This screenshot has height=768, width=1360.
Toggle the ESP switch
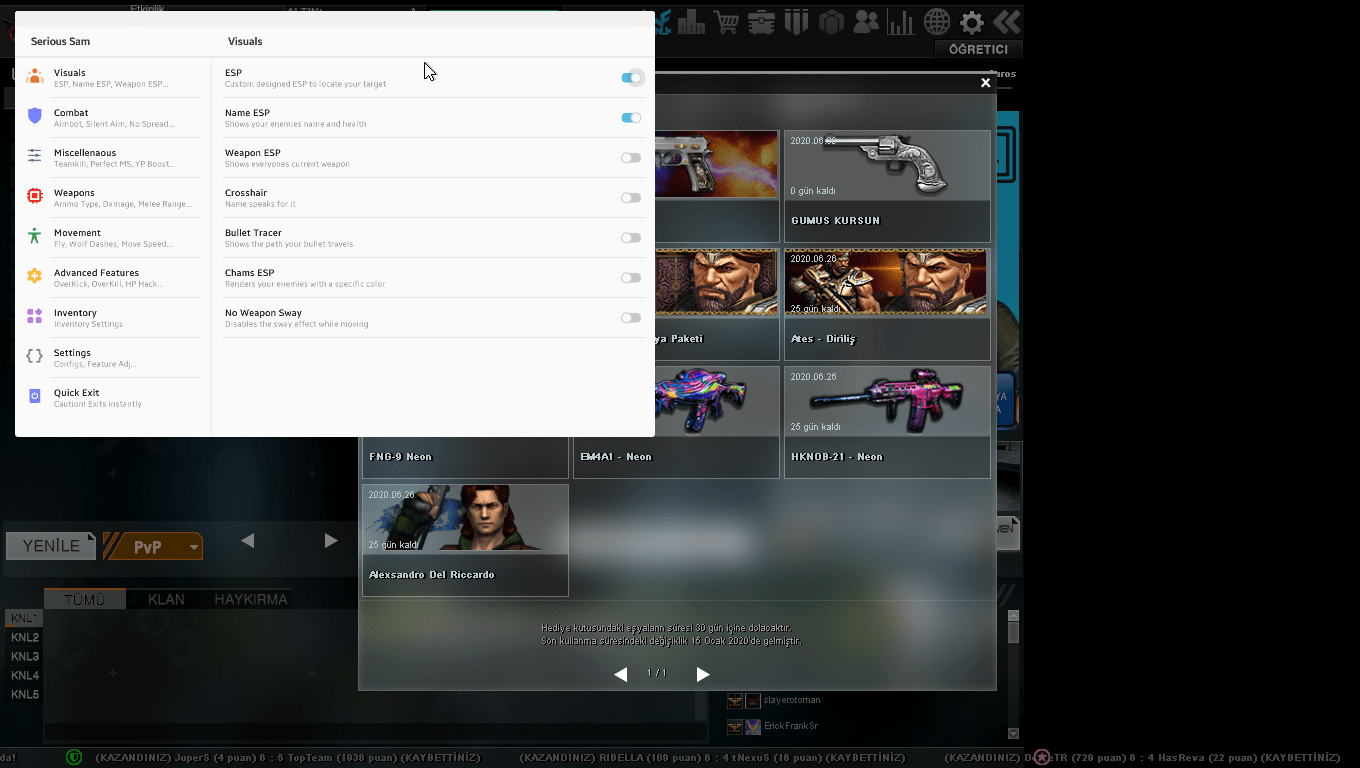coord(631,78)
